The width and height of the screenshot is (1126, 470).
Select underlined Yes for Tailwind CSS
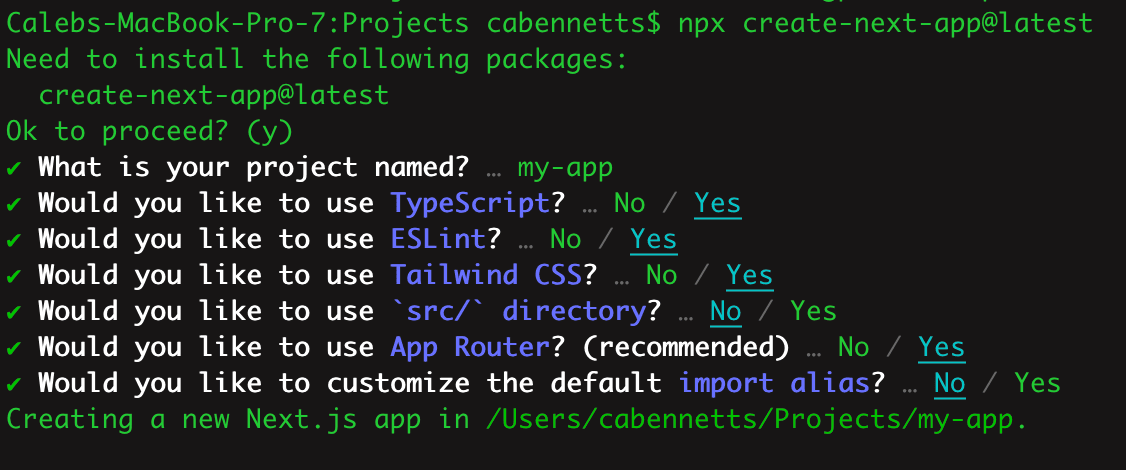point(750,275)
